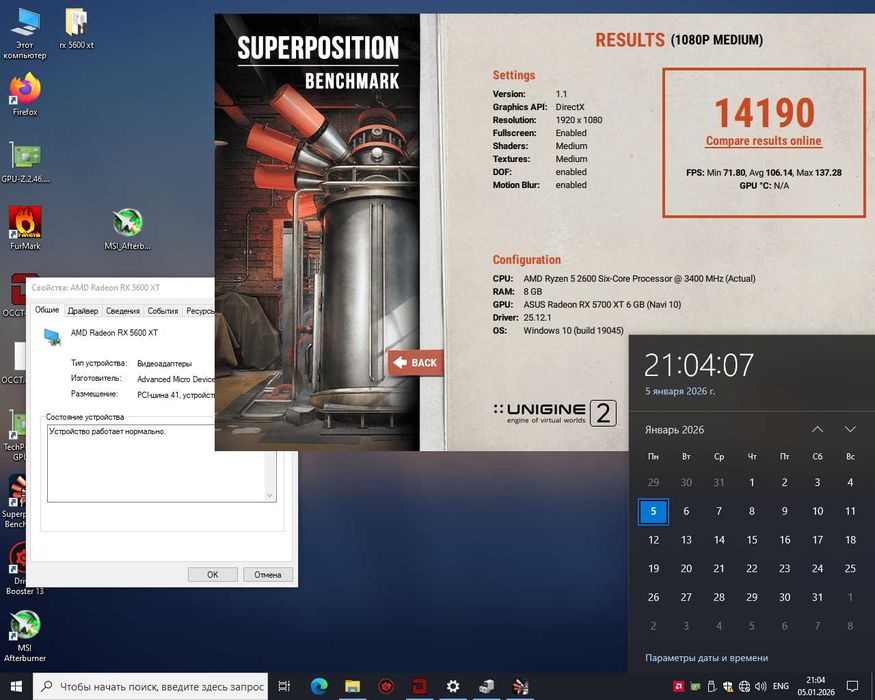Open network status tray icon
Screen dimensions: 875x700
tap(744, 686)
